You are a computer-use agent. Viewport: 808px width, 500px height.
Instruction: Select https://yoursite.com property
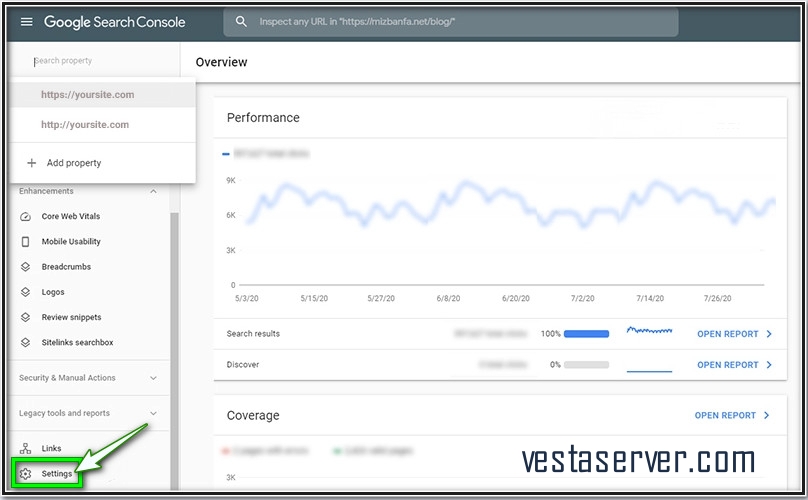click(103, 95)
